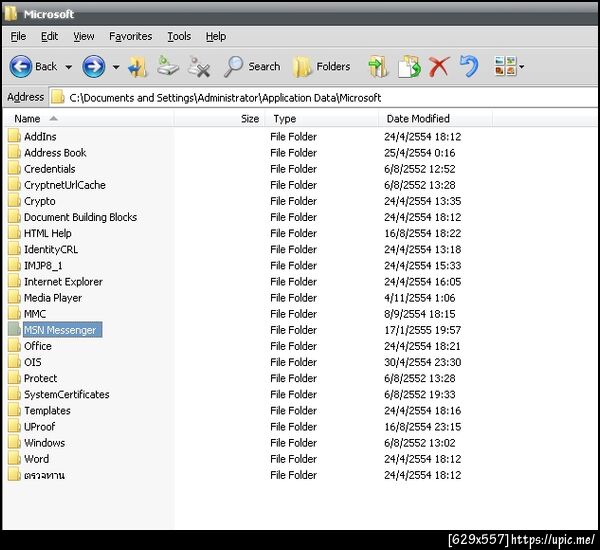Click the blue Undo arrow icon
Screen dimensions: 600x550
click(469, 66)
